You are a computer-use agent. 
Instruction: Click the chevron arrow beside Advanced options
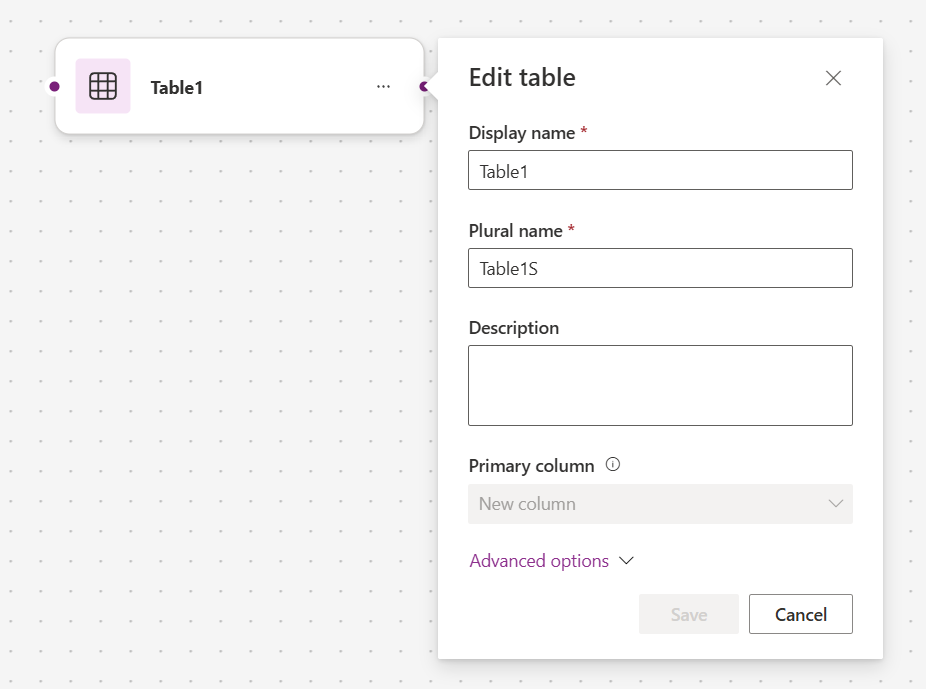[627, 561]
